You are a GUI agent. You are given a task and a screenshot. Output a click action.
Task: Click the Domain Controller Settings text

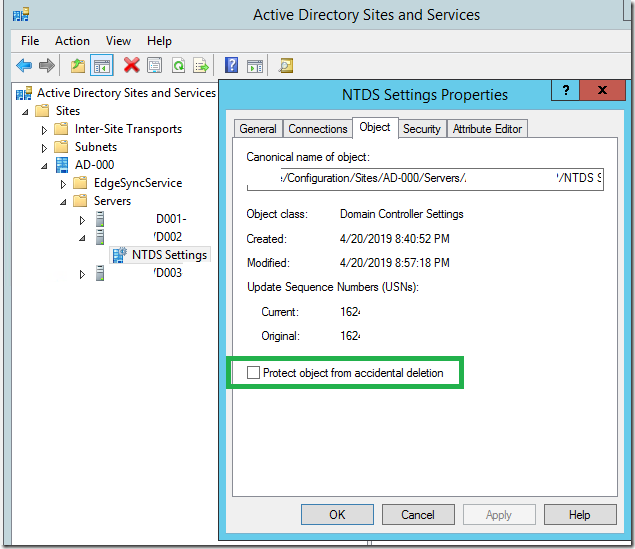401,214
